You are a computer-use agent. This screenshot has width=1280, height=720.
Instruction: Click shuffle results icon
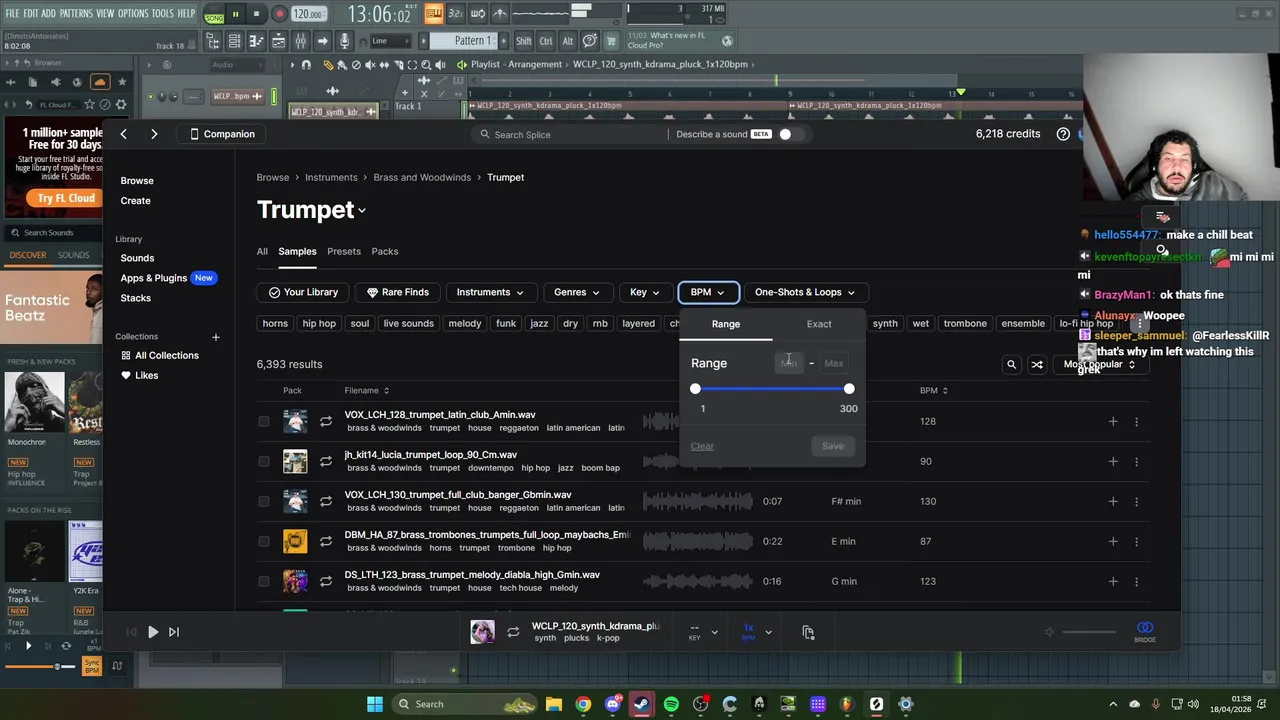click(x=1037, y=365)
